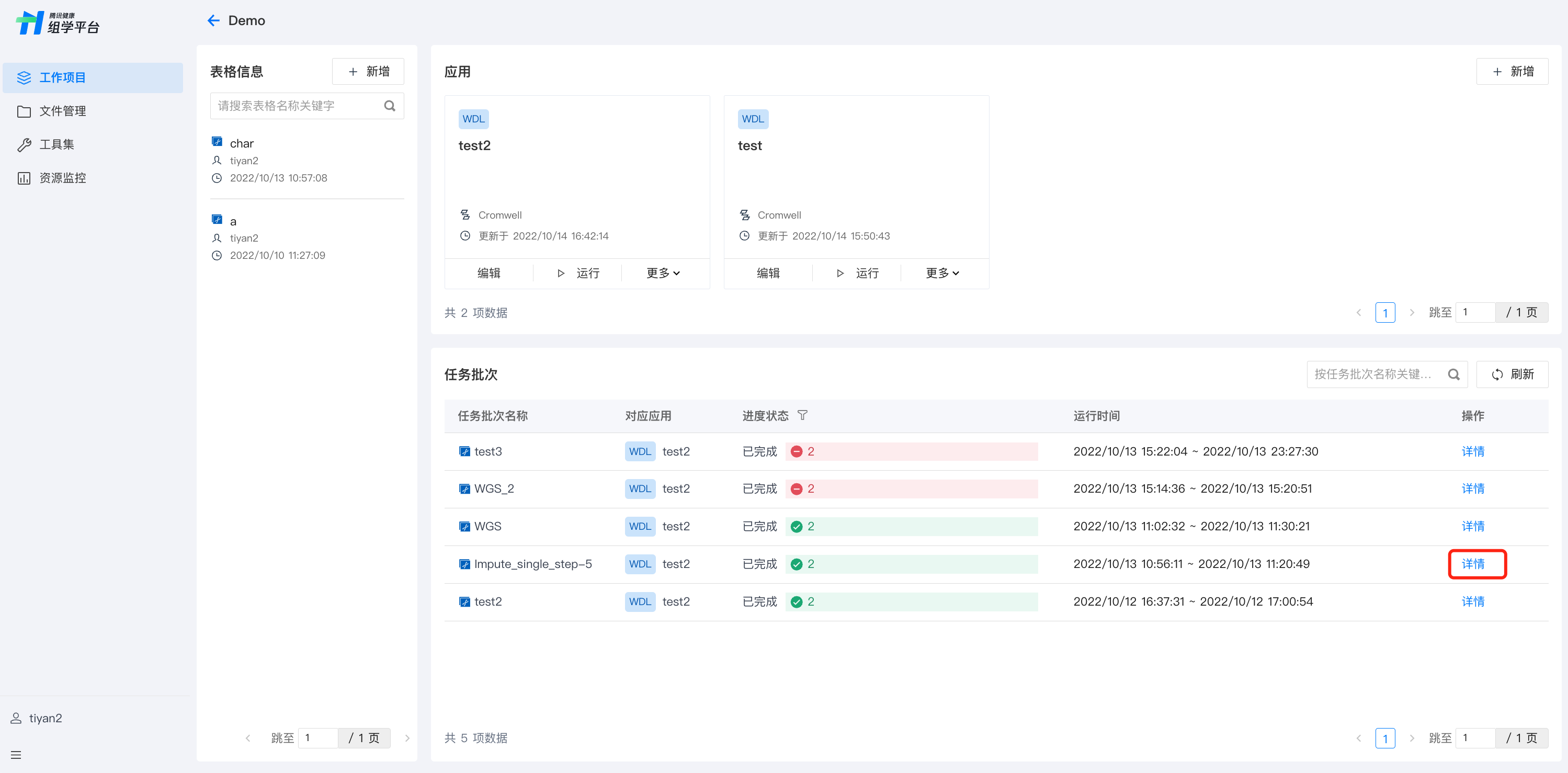The image size is (1568, 773).
Task: Click the progress status filter icon
Action: click(x=802, y=415)
